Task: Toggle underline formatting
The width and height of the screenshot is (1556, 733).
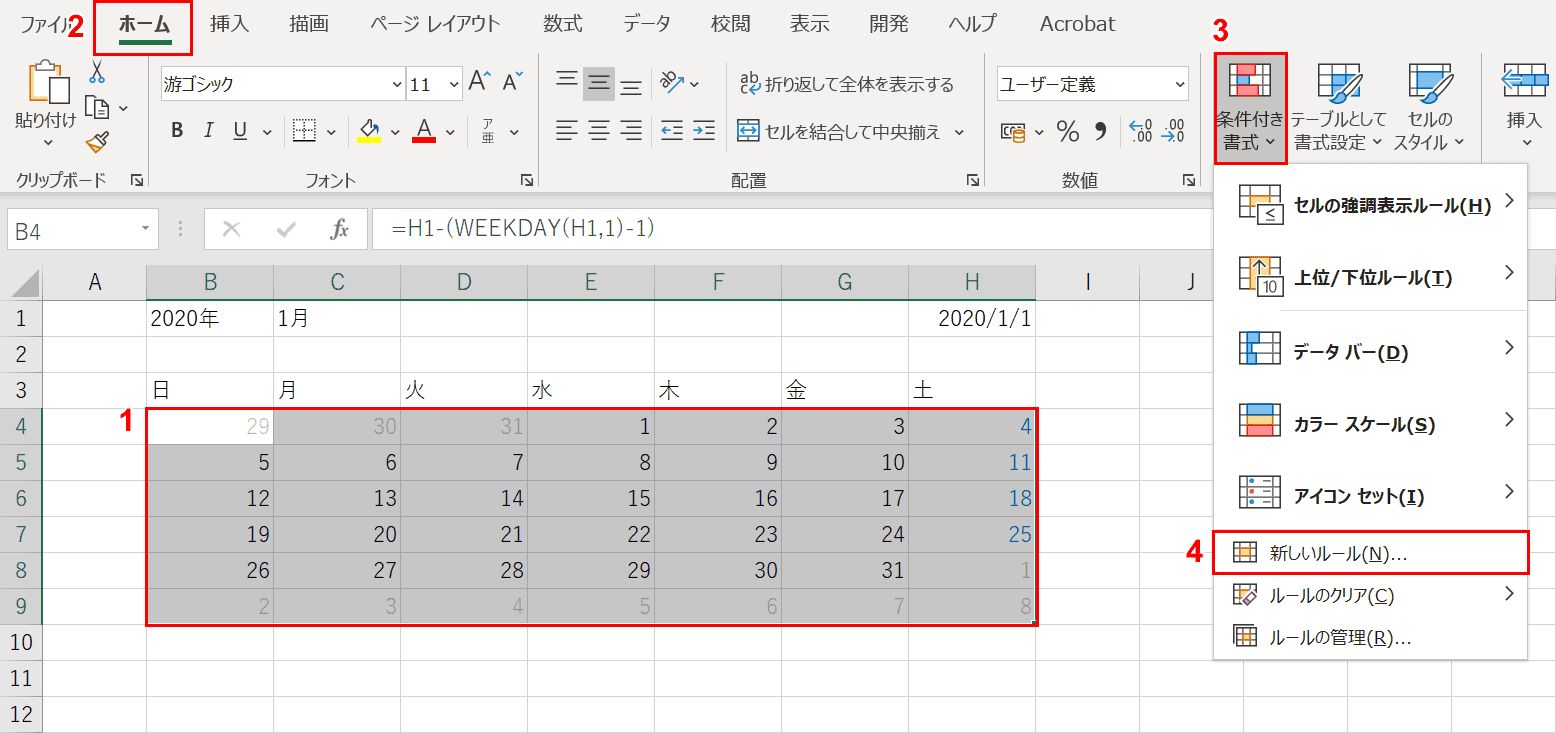Action: (240, 130)
